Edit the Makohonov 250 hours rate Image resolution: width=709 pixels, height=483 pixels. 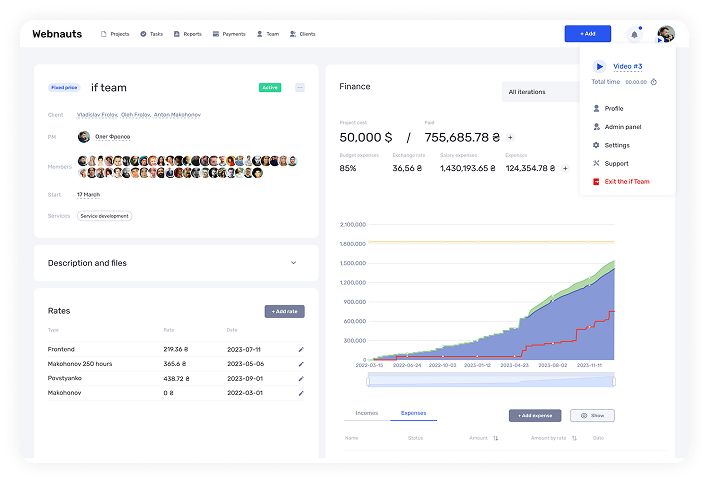coord(301,364)
